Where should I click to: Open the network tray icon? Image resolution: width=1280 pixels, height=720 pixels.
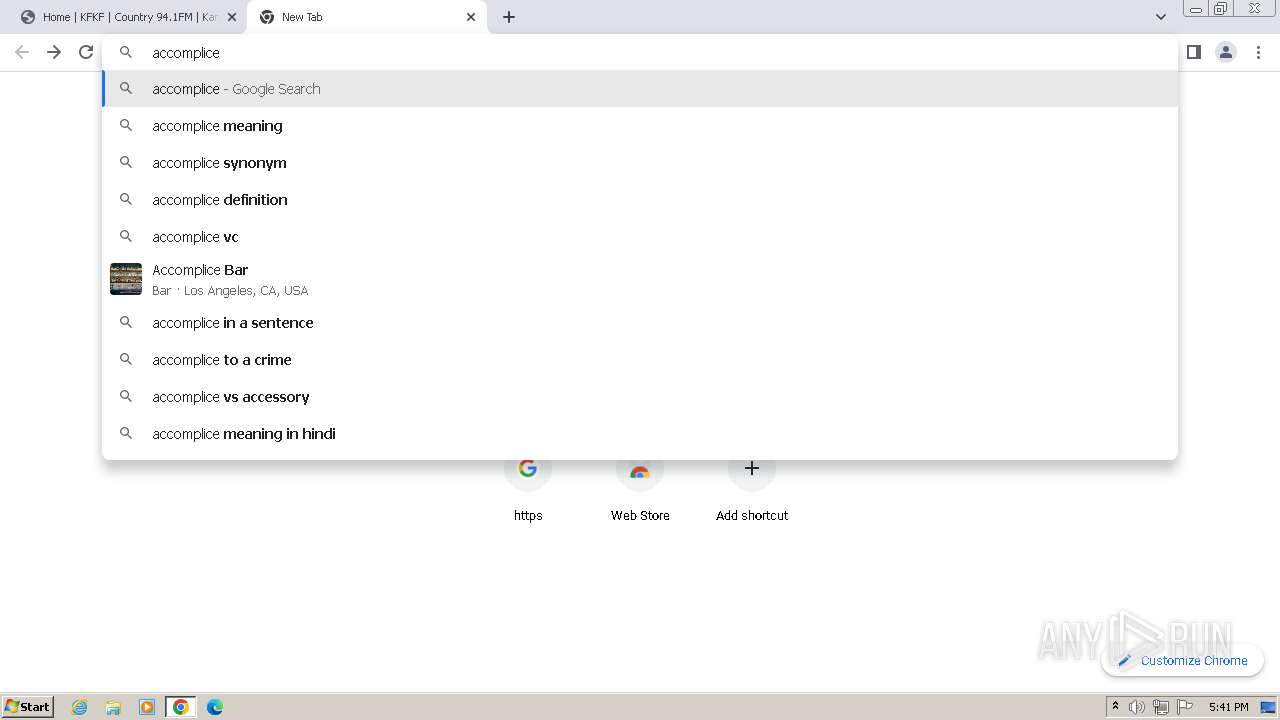pos(1161,707)
